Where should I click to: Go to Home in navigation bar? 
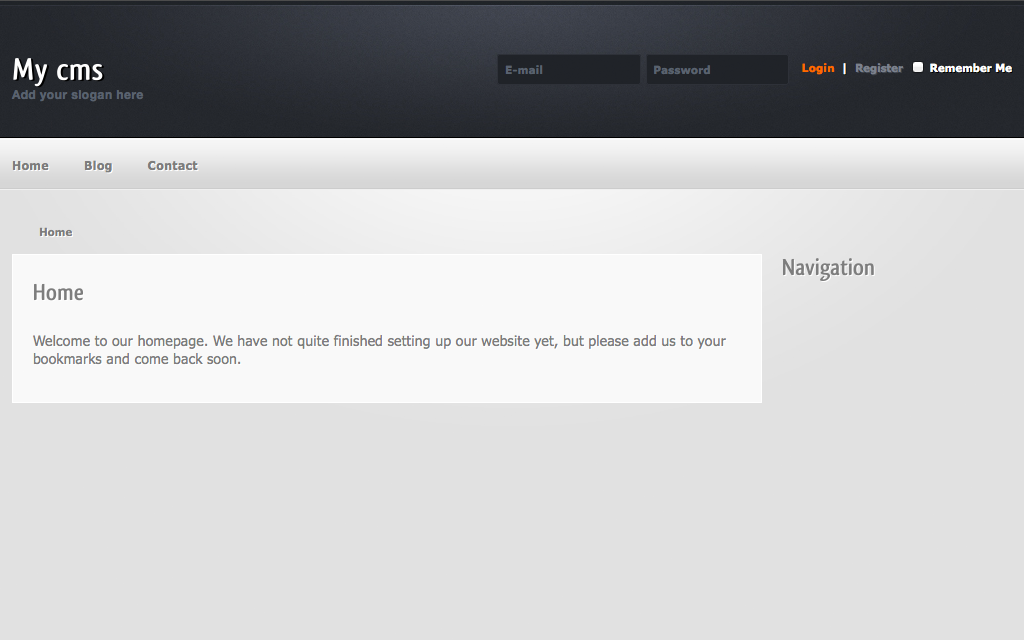click(x=30, y=166)
